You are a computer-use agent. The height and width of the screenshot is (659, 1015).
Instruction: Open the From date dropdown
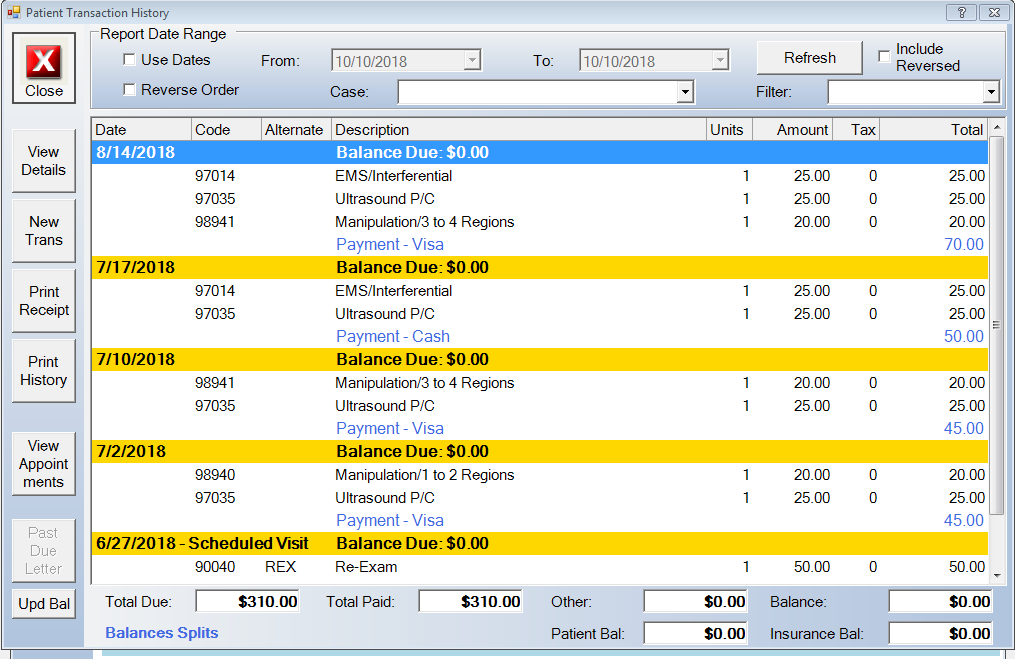(x=473, y=60)
